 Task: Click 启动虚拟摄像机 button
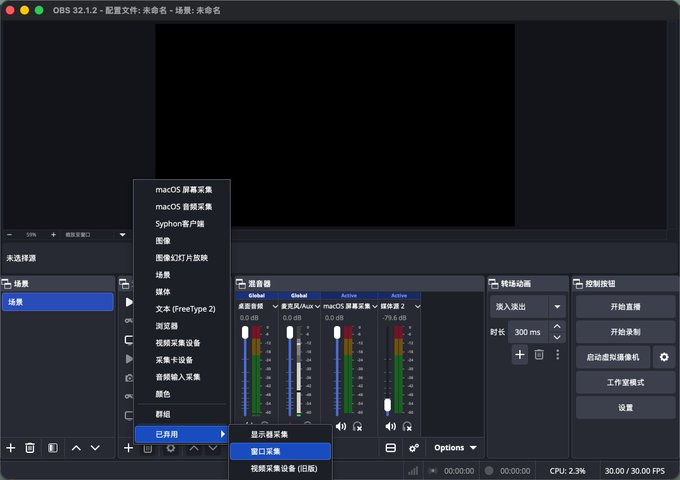click(613, 357)
